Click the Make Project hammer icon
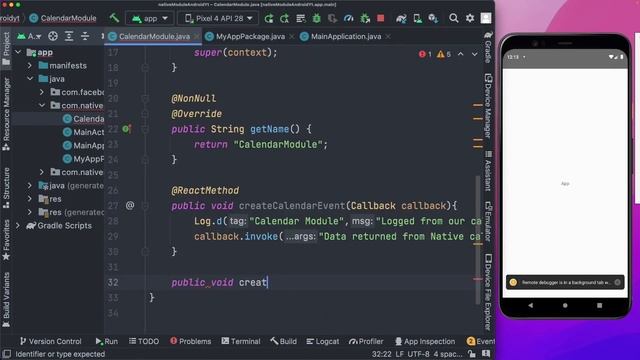Viewport: 640px width, 360px height. (114, 18)
